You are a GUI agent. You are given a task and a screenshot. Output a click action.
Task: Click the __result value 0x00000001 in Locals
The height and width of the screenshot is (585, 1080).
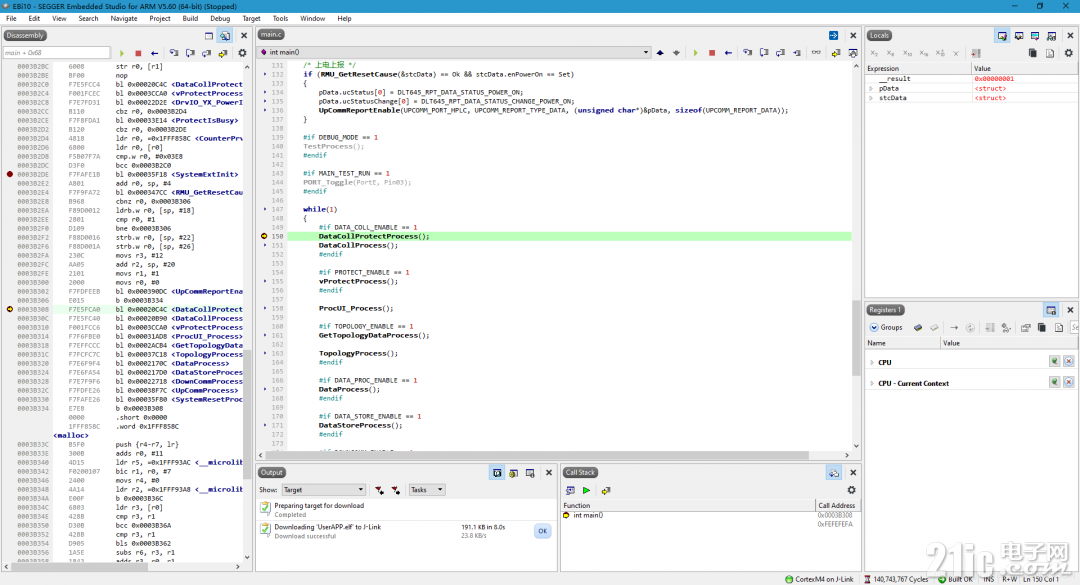point(993,79)
